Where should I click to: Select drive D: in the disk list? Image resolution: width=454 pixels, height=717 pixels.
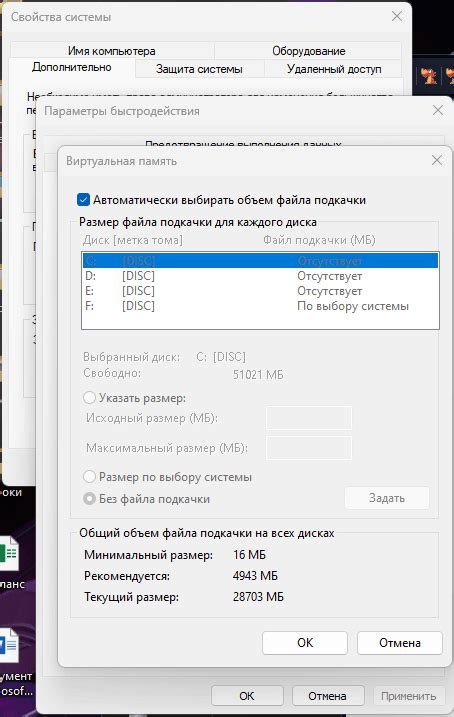coord(260,276)
